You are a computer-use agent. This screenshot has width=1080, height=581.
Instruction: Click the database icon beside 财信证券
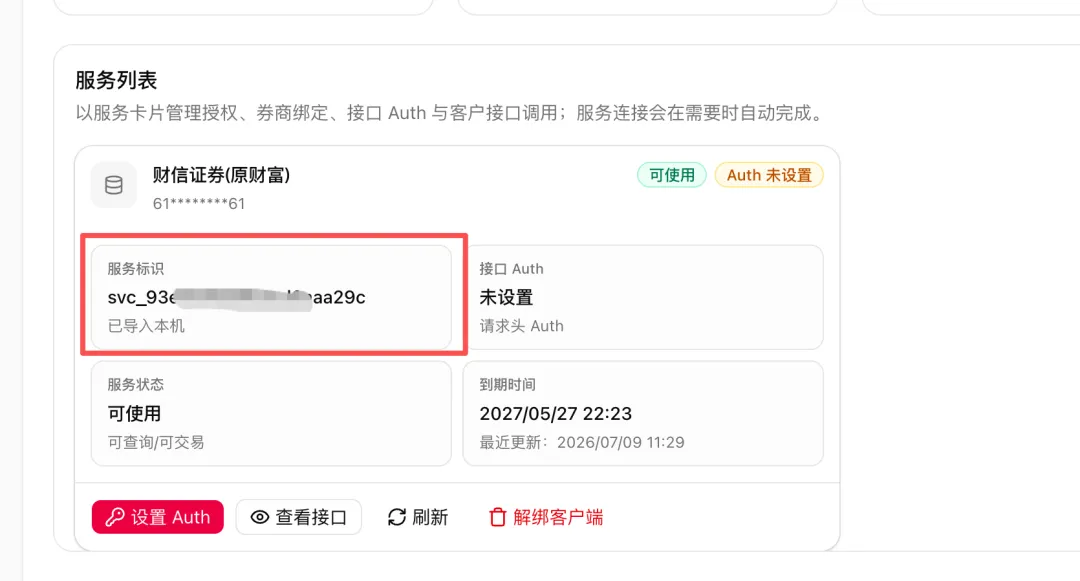(x=114, y=185)
